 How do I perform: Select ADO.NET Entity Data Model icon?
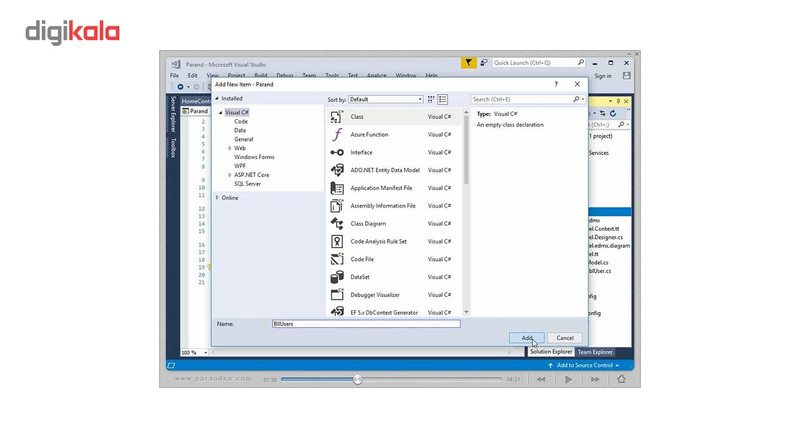pos(337,170)
